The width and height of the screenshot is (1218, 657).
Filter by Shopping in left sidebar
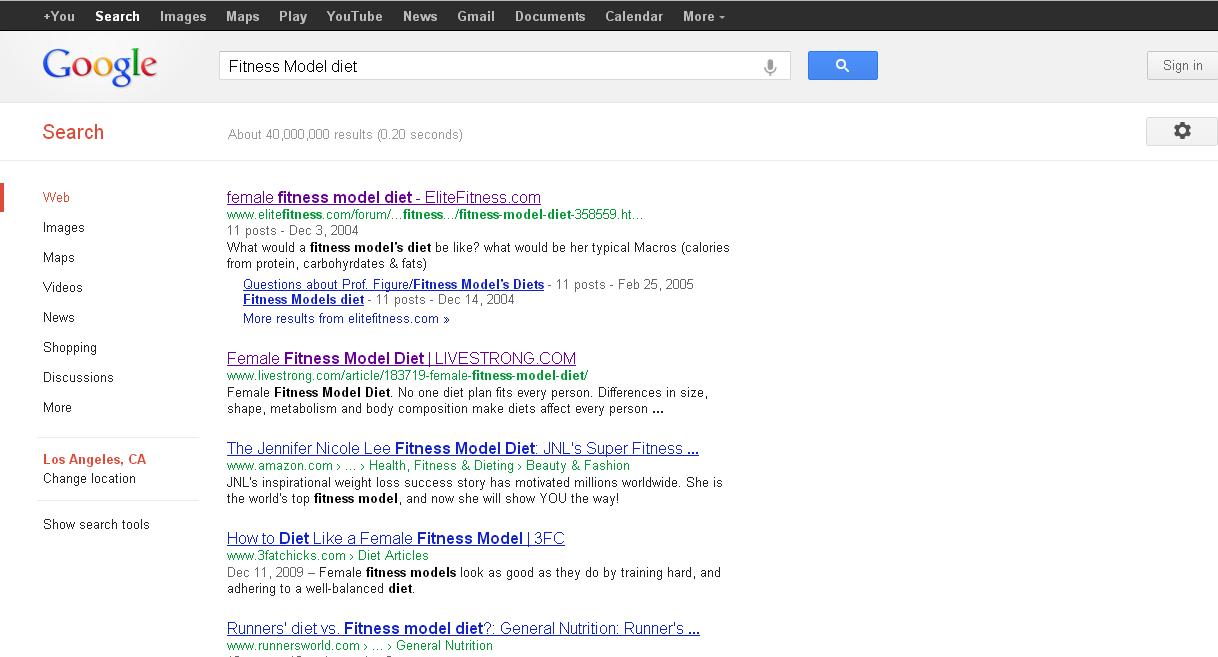(70, 348)
